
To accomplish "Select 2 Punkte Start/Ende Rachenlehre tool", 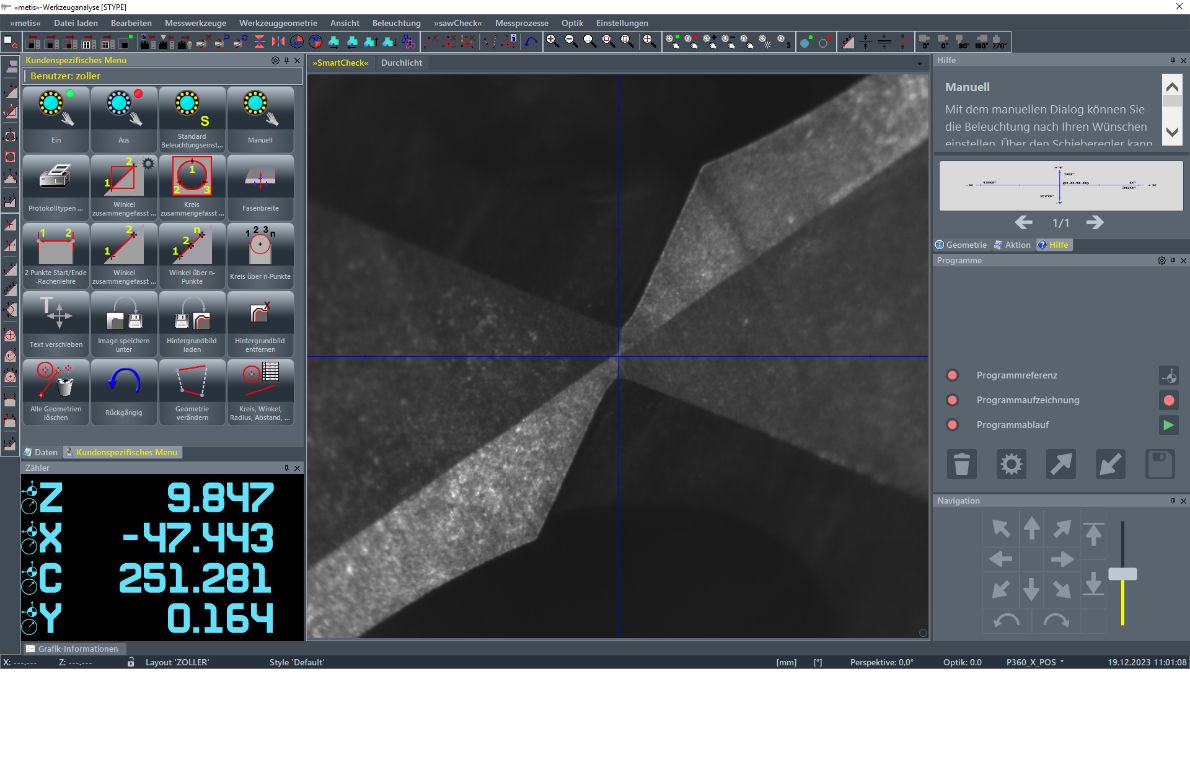I will (x=56, y=255).
